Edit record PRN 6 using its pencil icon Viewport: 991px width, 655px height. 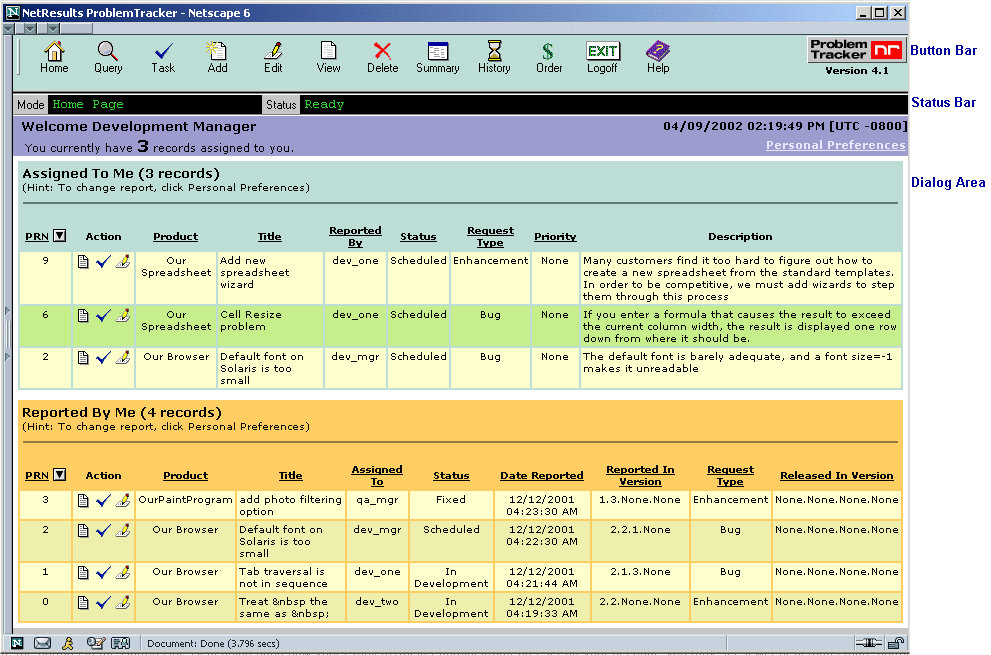coord(123,316)
